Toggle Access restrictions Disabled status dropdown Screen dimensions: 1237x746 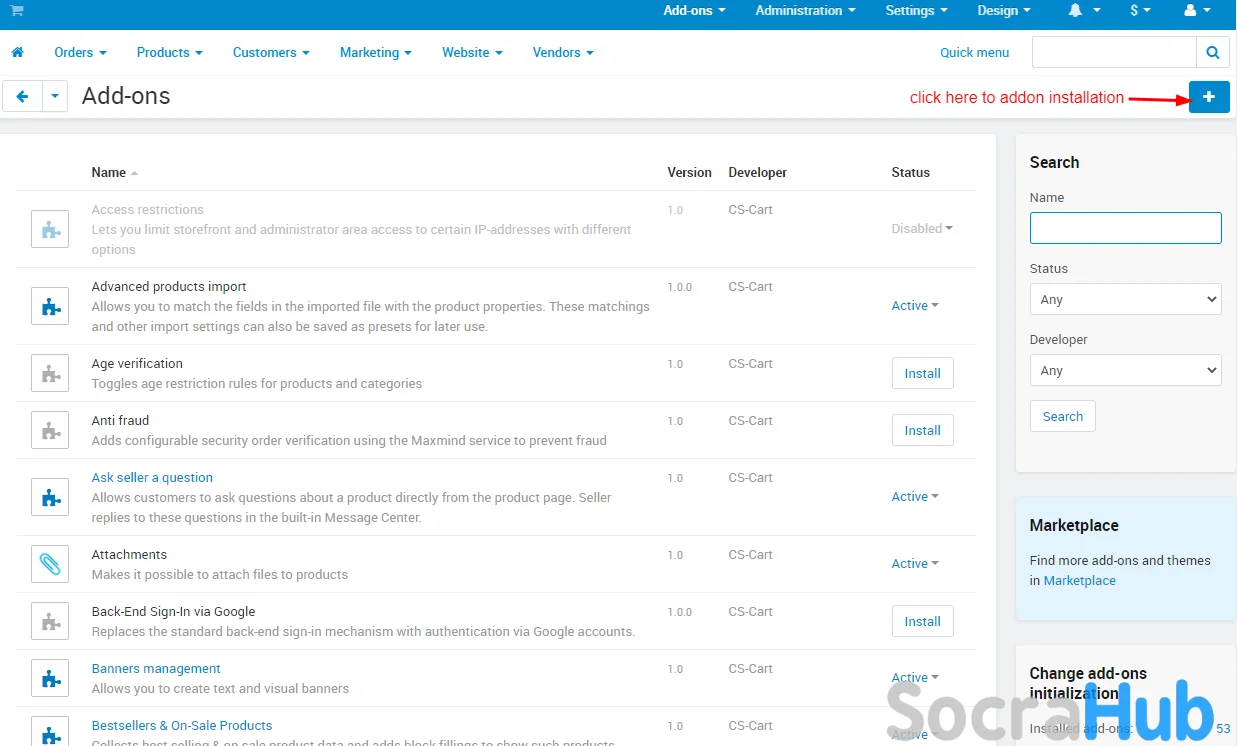tap(921, 228)
